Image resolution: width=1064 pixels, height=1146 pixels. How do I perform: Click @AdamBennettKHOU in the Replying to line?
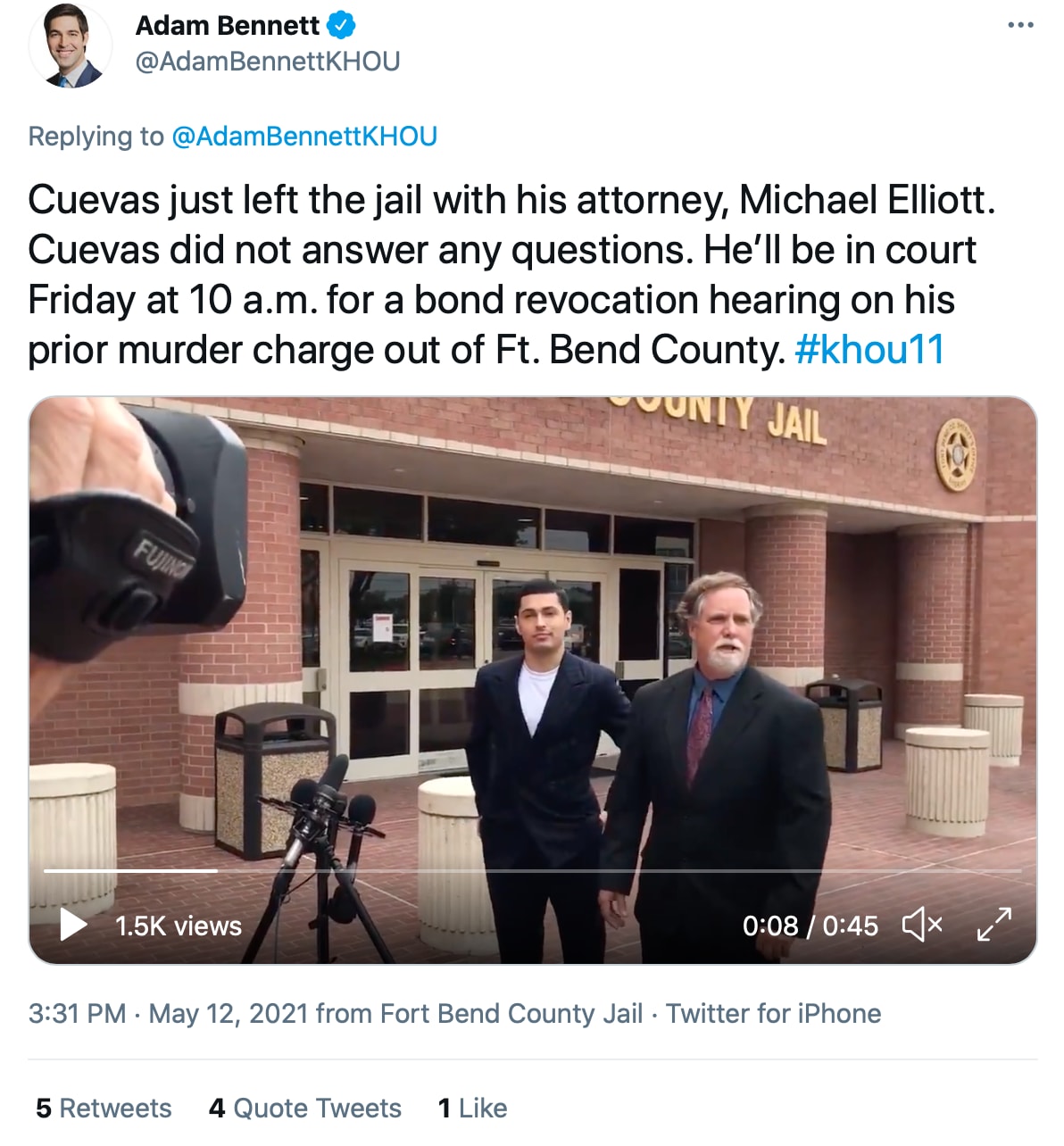tap(303, 137)
